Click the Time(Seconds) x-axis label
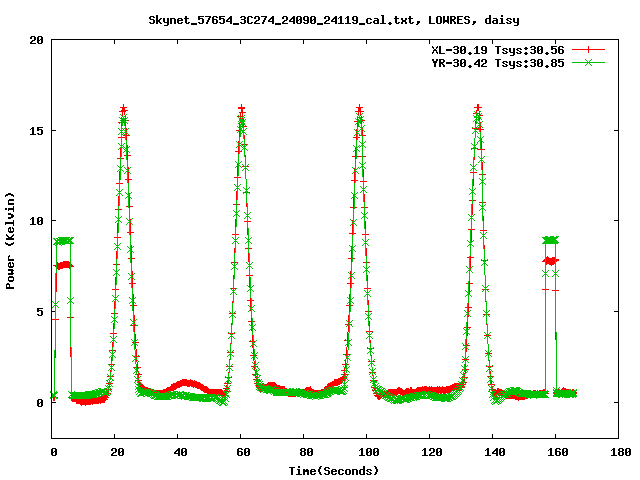The image size is (640, 480). coord(334,471)
